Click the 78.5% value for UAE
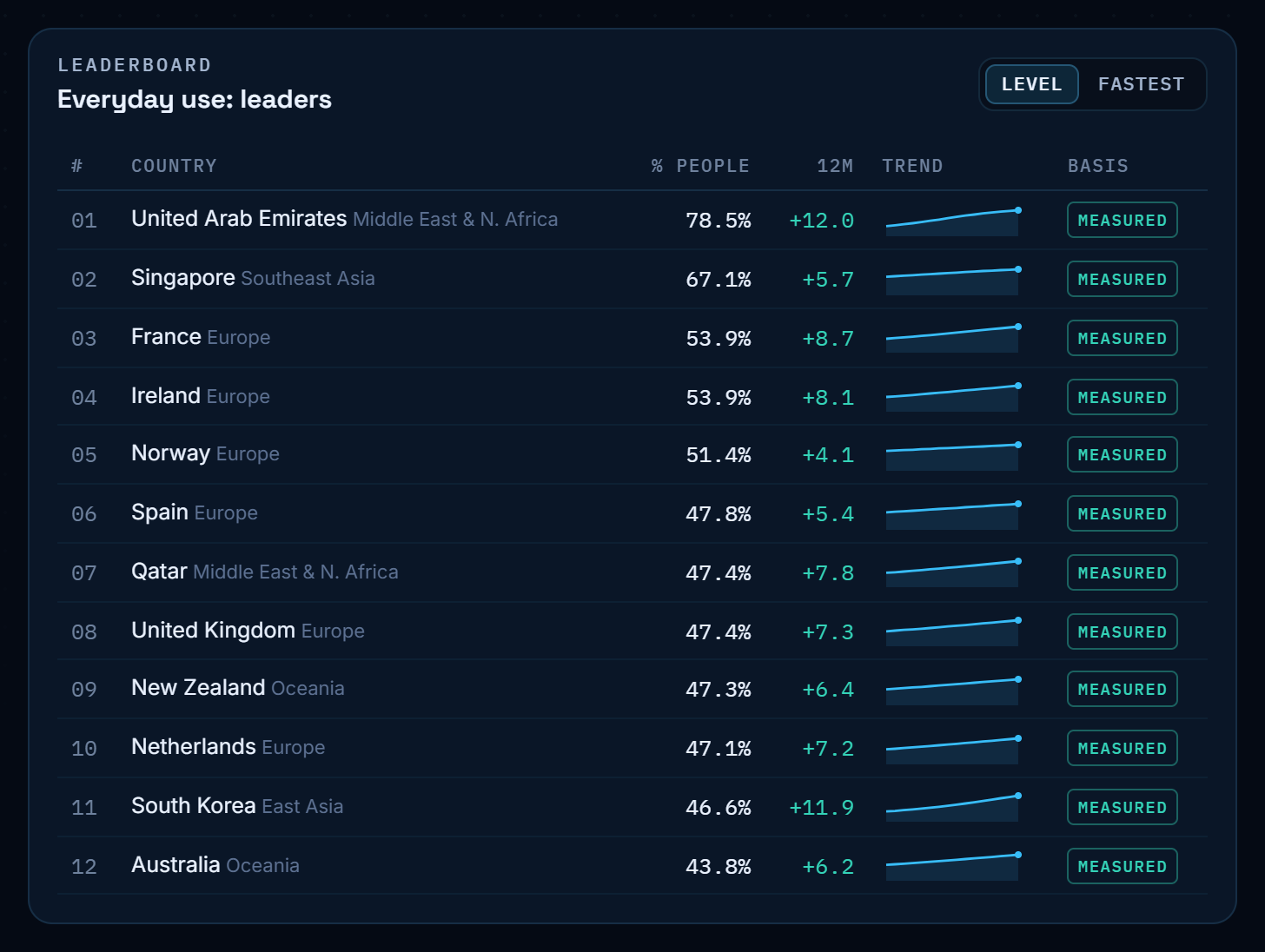Screen dimensions: 1265x952 pos(719,221)
